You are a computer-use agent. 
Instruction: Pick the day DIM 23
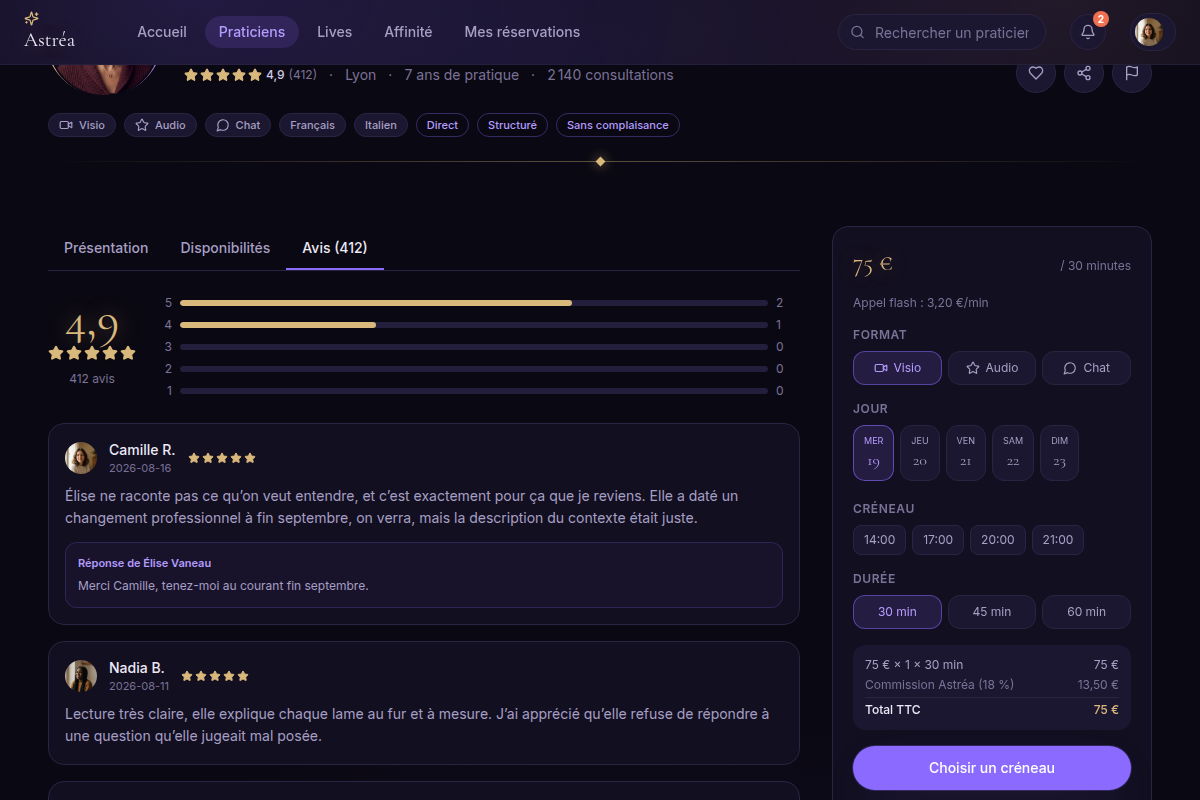point(1059,453)
